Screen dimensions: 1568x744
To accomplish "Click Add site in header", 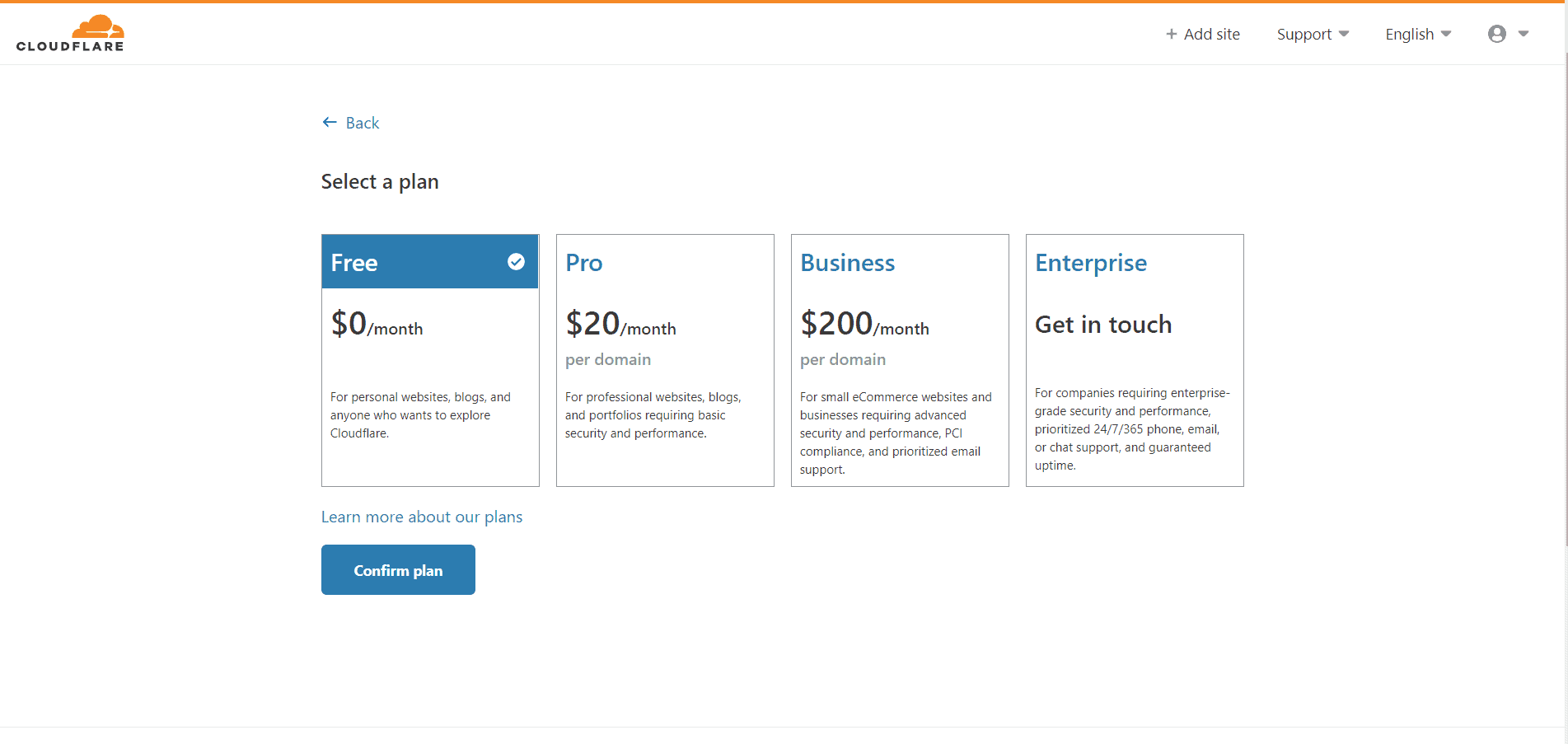I will pos(1203,34).
